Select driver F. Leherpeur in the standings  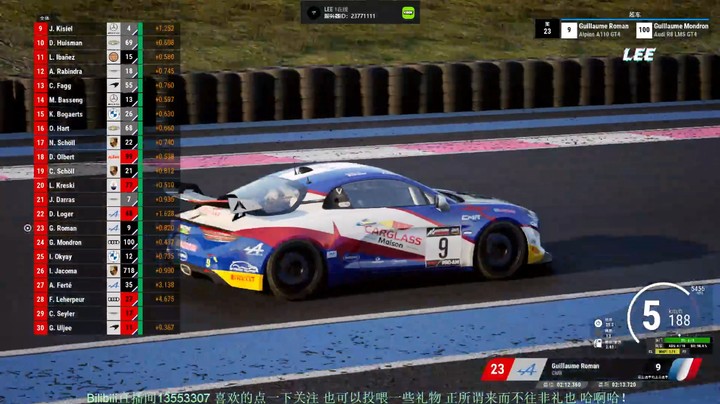click(x=67, y=299)
